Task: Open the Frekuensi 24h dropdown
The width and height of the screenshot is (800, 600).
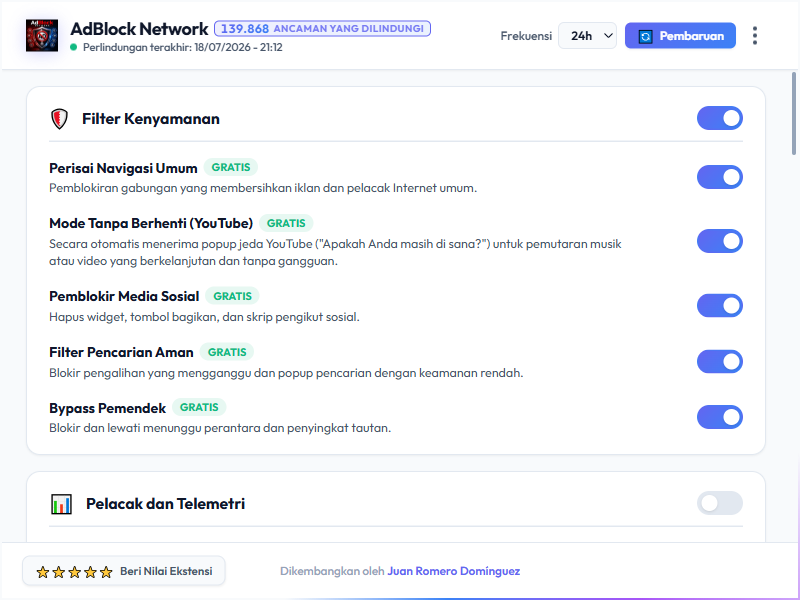Action: [x=587, y=36]
